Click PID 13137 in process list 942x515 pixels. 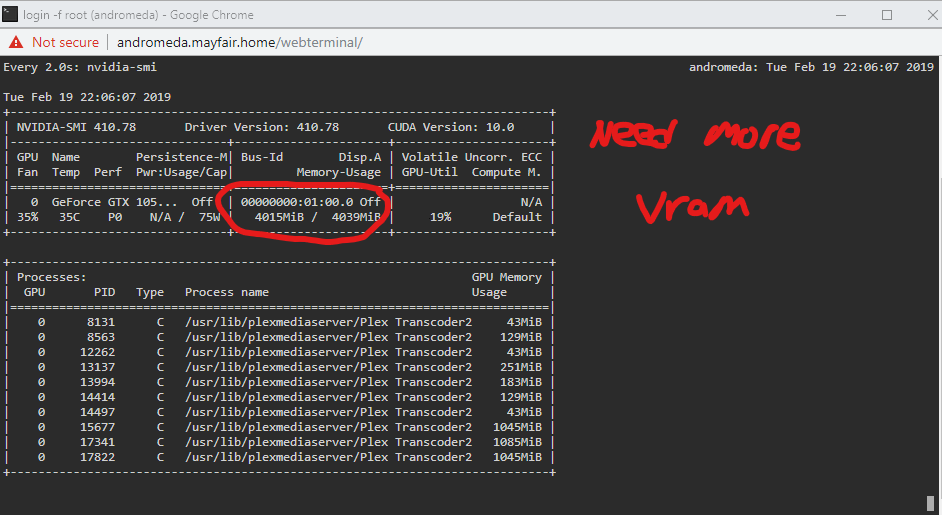point(97,367)
